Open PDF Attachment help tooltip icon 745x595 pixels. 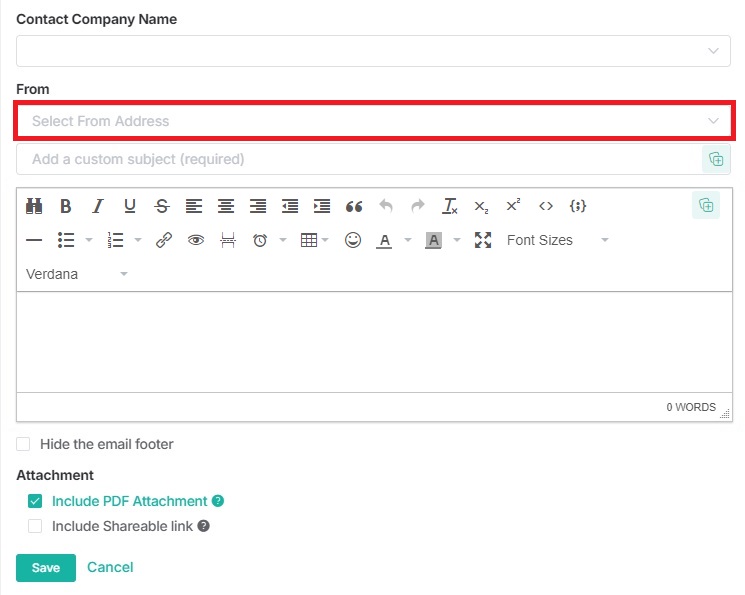coord(218,501)
